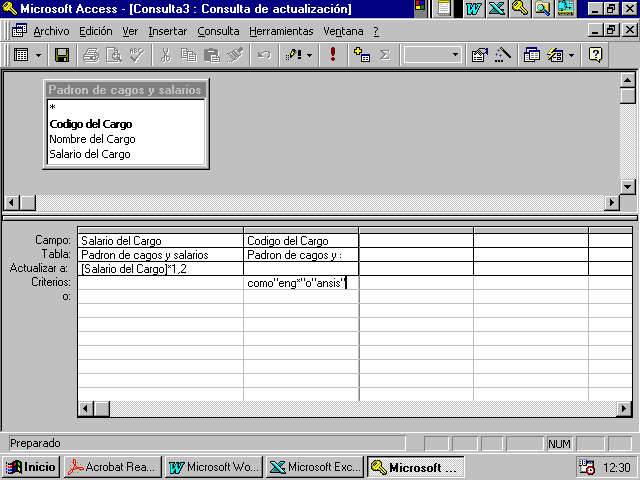The width and height of the screenshot is (640, 480).
Task: Click the Show Table icon
Action: click(x=362, y=55)
